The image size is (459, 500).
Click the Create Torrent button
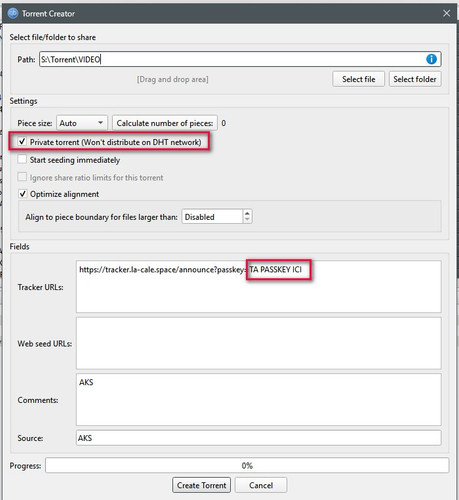coord(201,485)
